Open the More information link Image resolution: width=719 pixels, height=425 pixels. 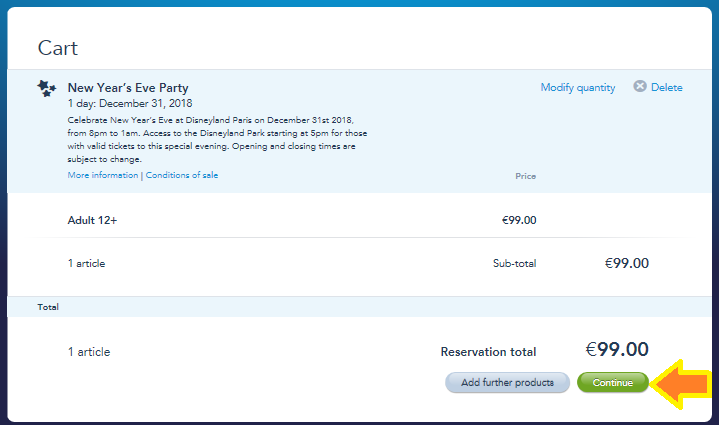tap(103, 175)
